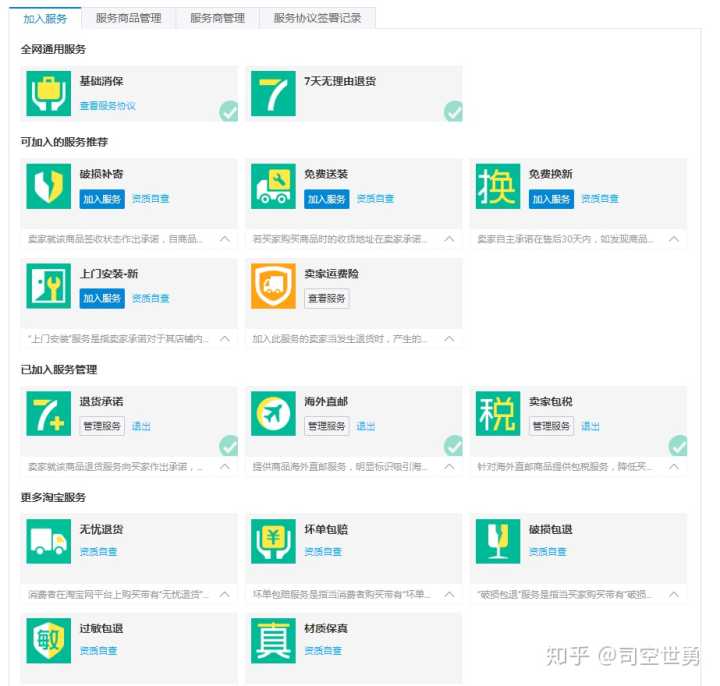Collapse the 坏单包赔 description chevron
This screenshot has width=720, height=686.
pyautogui.click(x=449, y=594)
